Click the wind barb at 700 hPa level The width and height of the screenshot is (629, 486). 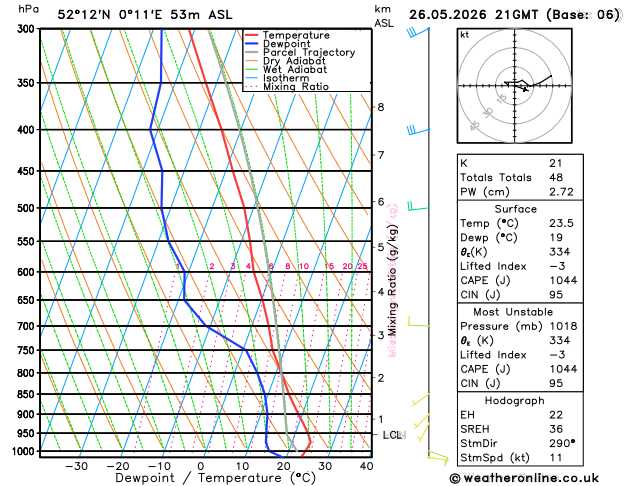[x=418, y=322]
